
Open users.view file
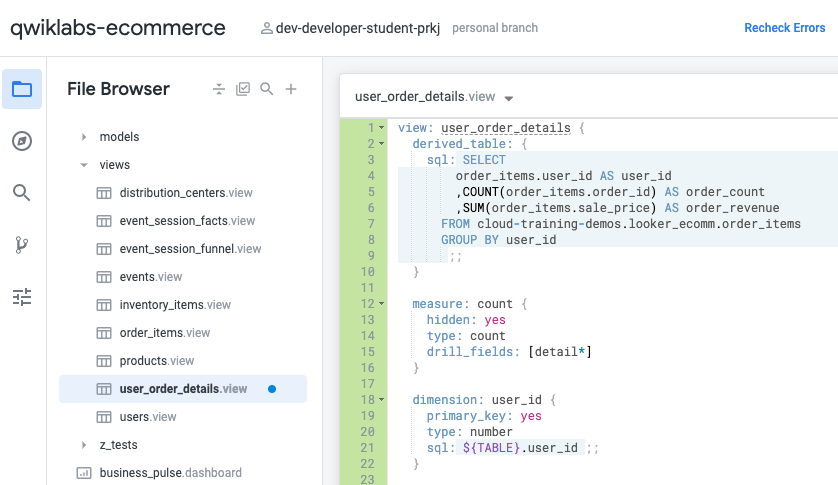pyautogui.click(x=148, y=417)
